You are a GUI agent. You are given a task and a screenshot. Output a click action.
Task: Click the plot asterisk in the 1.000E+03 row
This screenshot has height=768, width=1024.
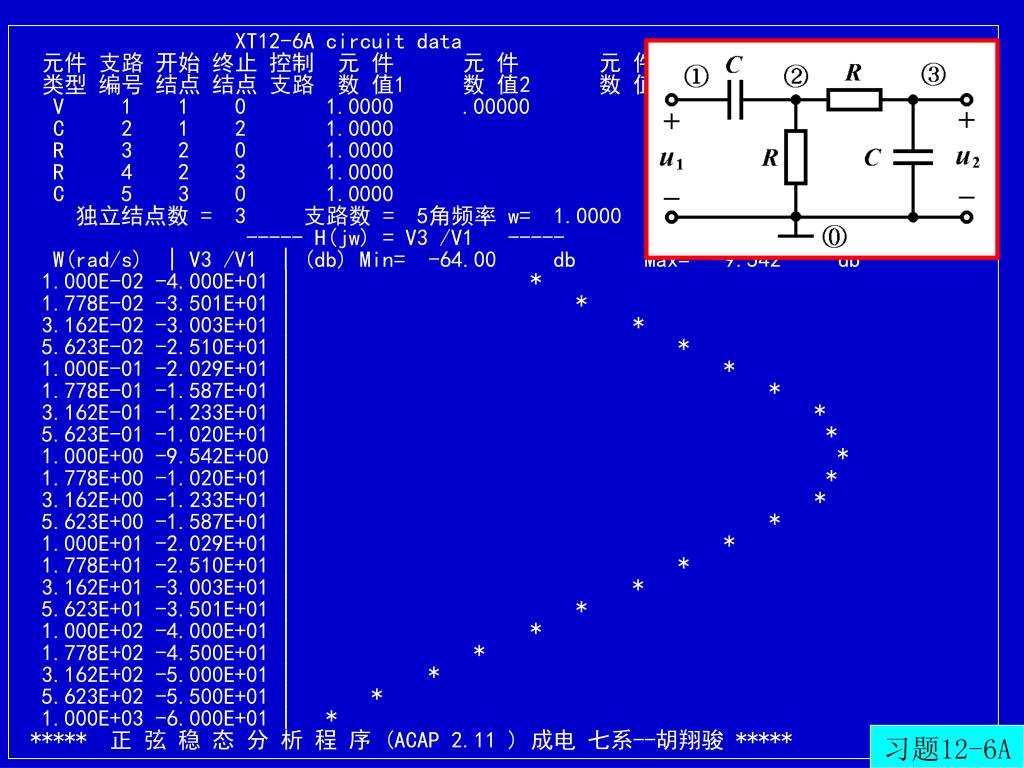[331, 716]
